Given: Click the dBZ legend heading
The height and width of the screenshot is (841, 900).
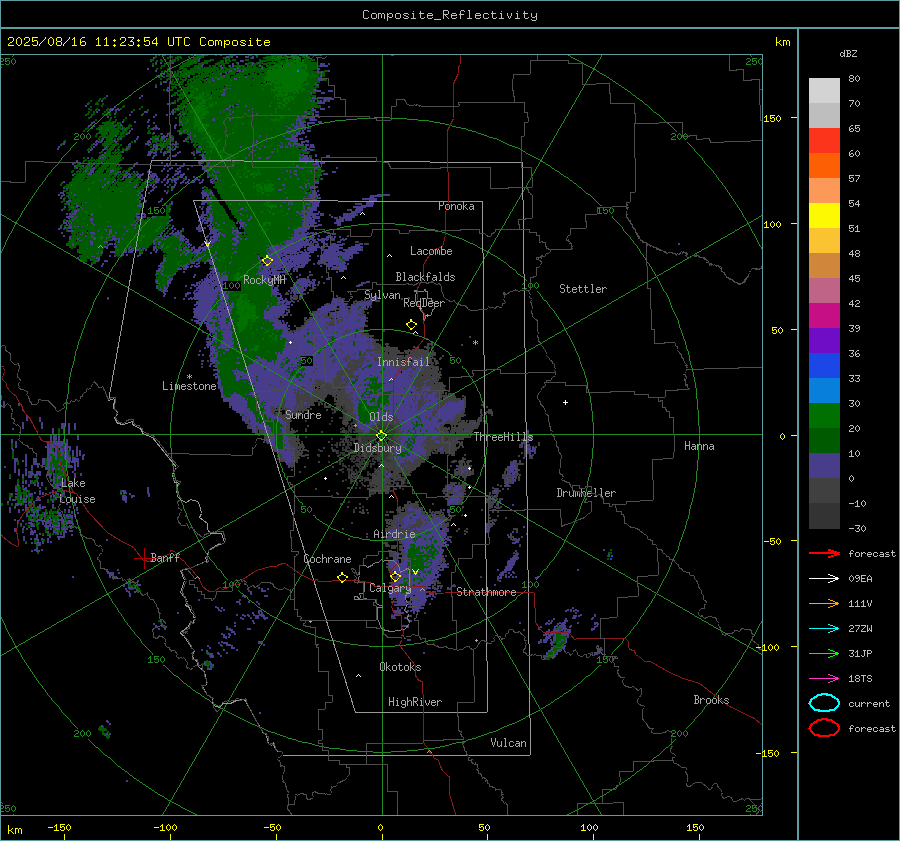Looking at the screenshot, I should [848, 54].
